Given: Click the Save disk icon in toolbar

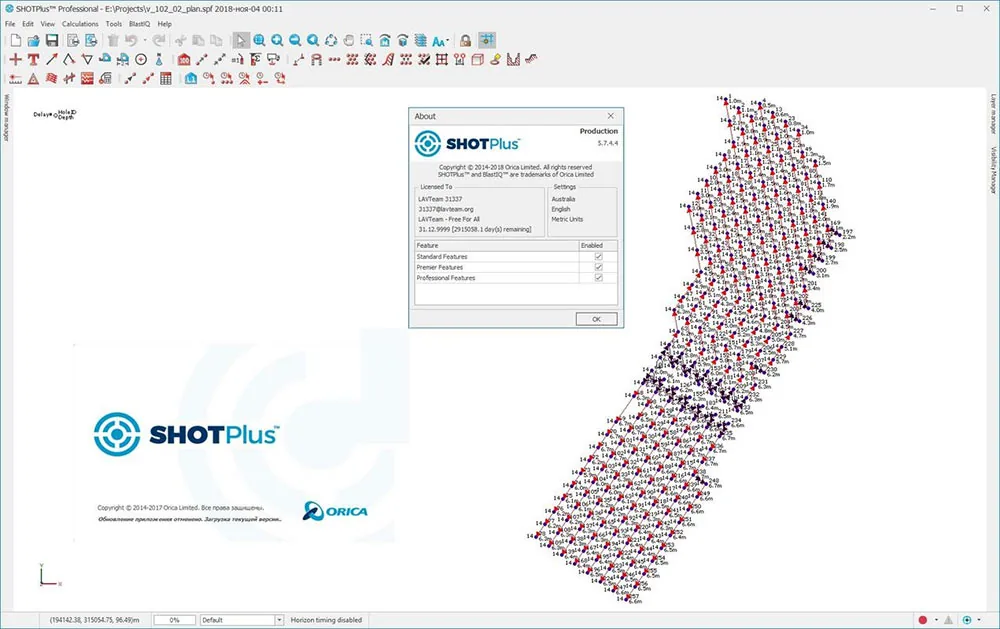Looking at the screenshot, I should 52,41.
